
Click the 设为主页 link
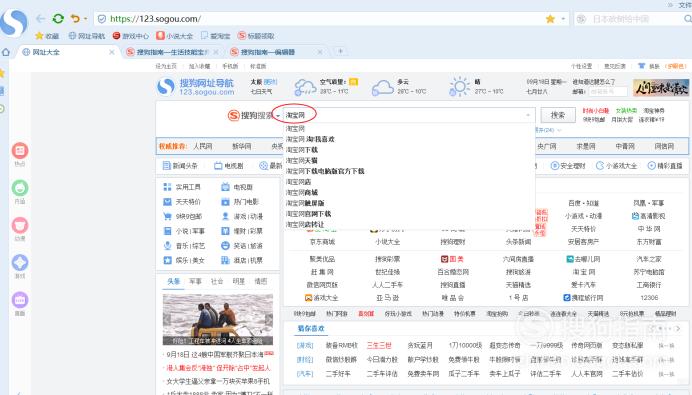166,66
